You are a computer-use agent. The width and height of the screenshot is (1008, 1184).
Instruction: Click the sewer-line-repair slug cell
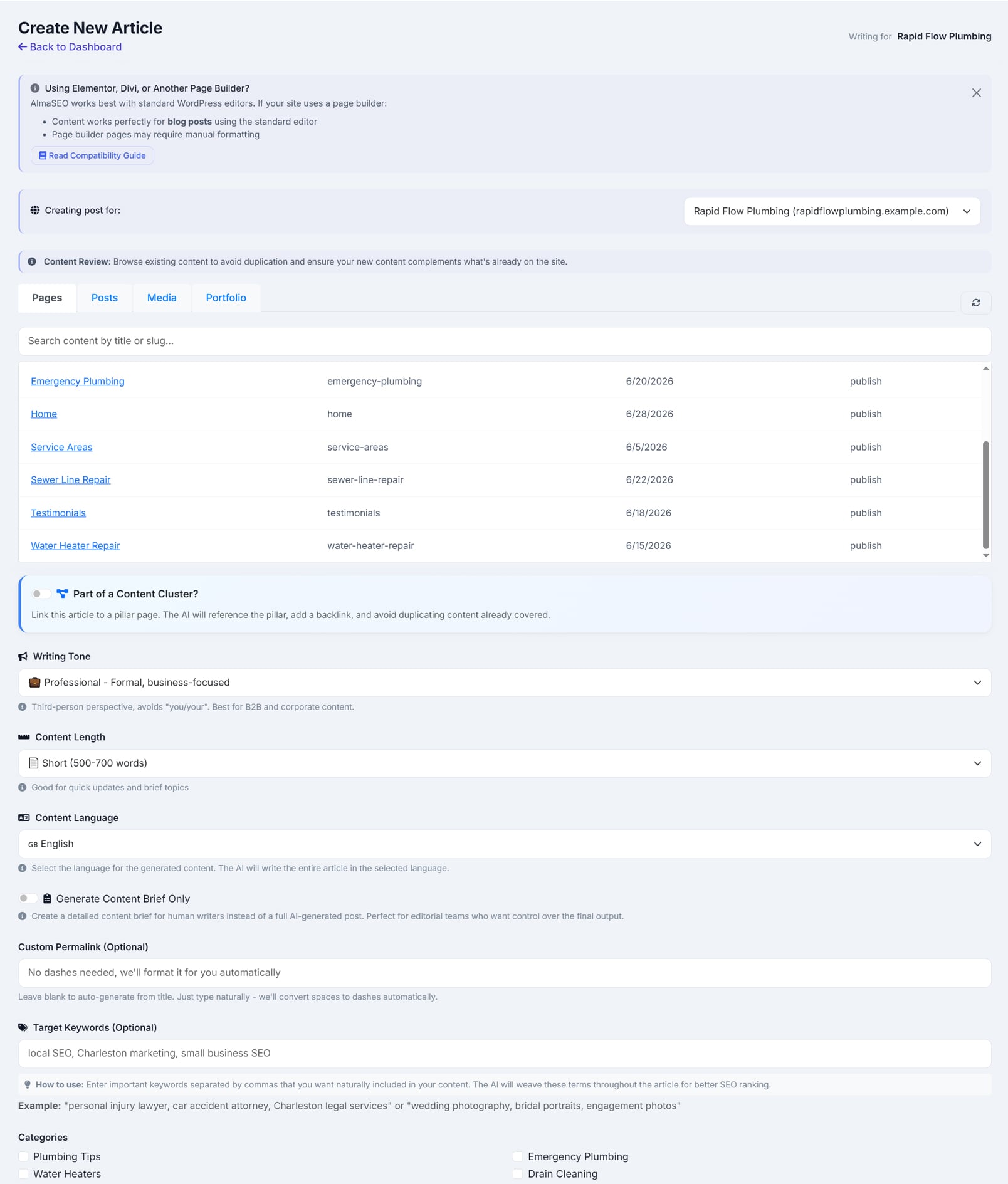[x=365, y=479]
